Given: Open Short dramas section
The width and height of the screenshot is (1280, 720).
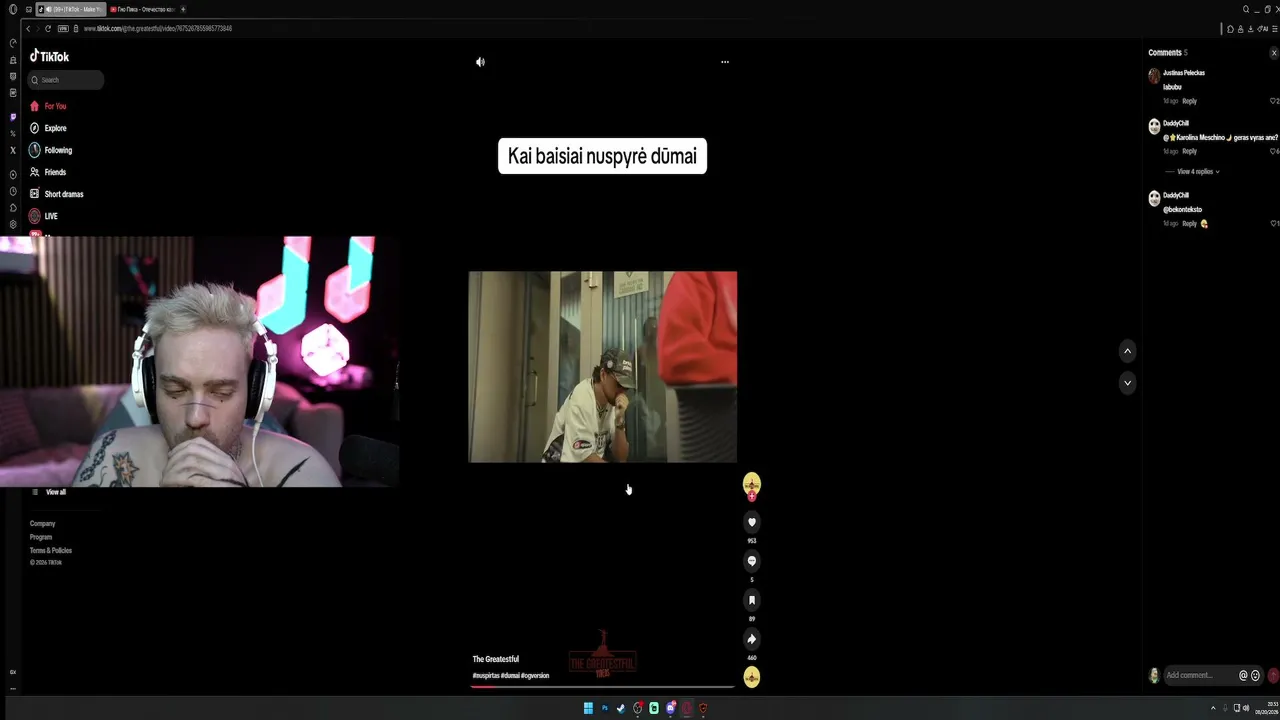Looking at the screenshot, I should pyautogui.click(x=56, y=194).
